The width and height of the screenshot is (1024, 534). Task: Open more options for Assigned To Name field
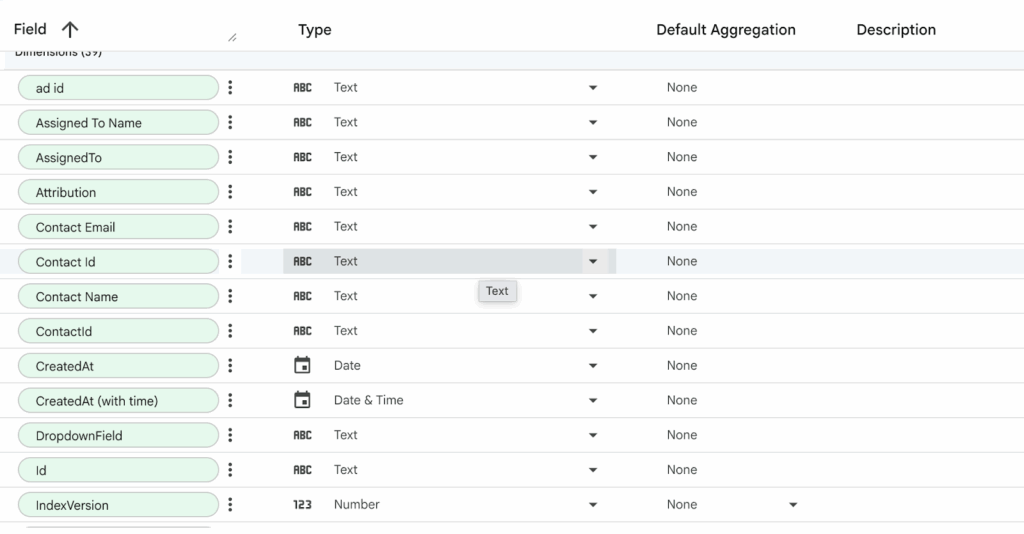coord(230,123)
